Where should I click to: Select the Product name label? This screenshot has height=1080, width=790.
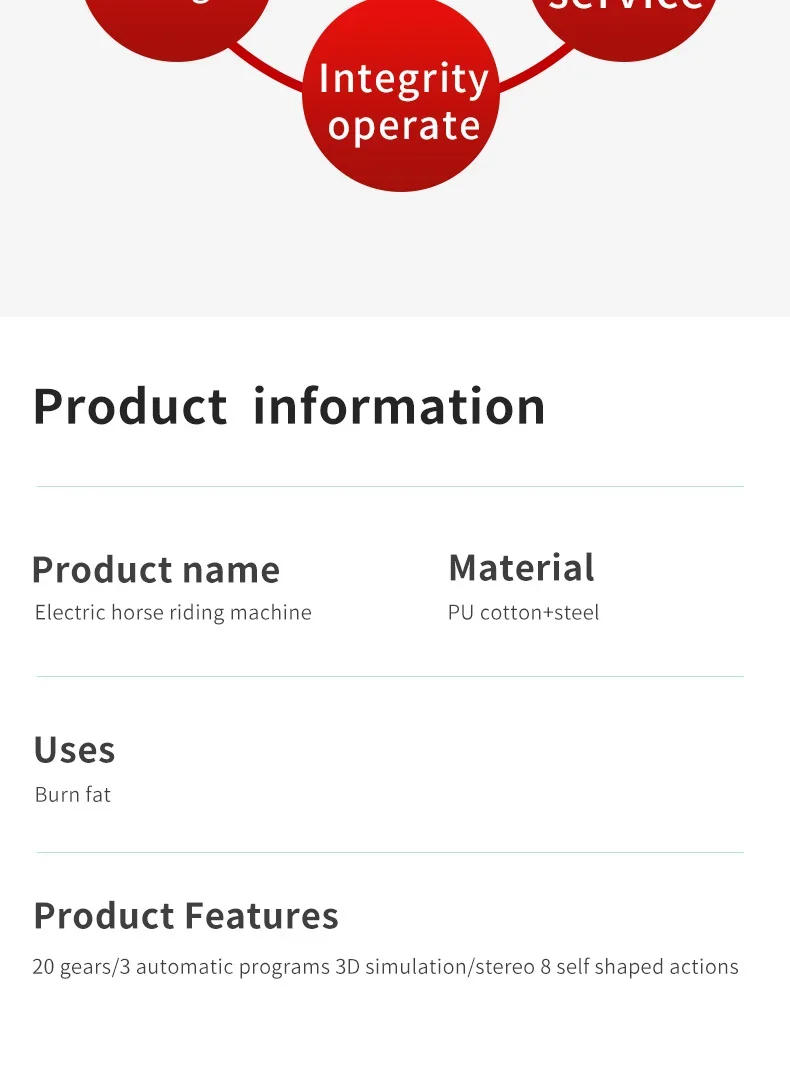tap(156, 570)
